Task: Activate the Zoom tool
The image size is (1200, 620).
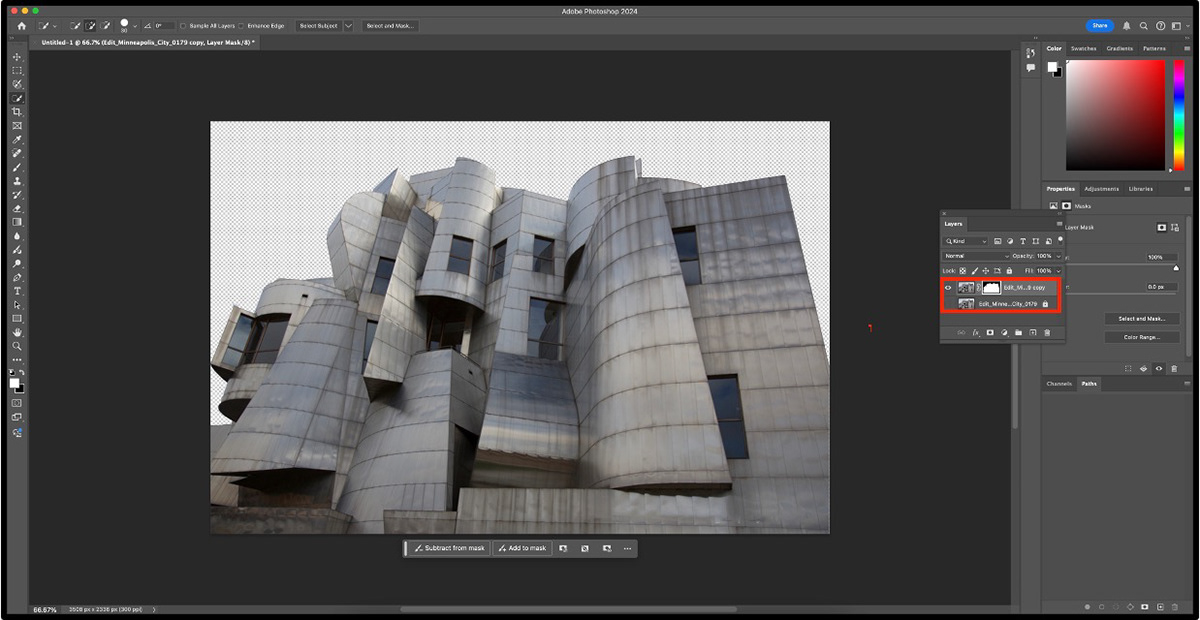Action: coord(17,346)
